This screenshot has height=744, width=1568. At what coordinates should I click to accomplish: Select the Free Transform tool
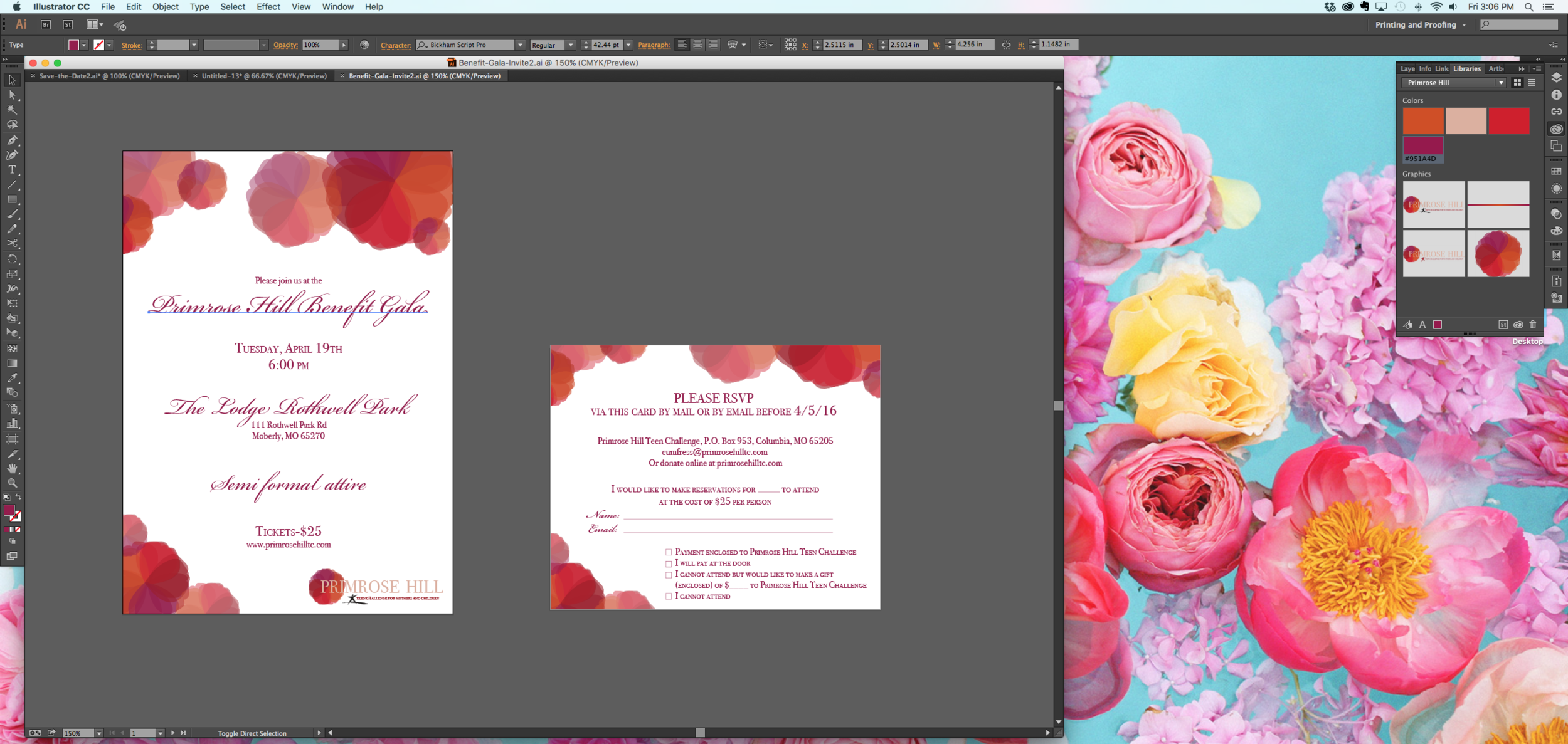click(12, 303)
